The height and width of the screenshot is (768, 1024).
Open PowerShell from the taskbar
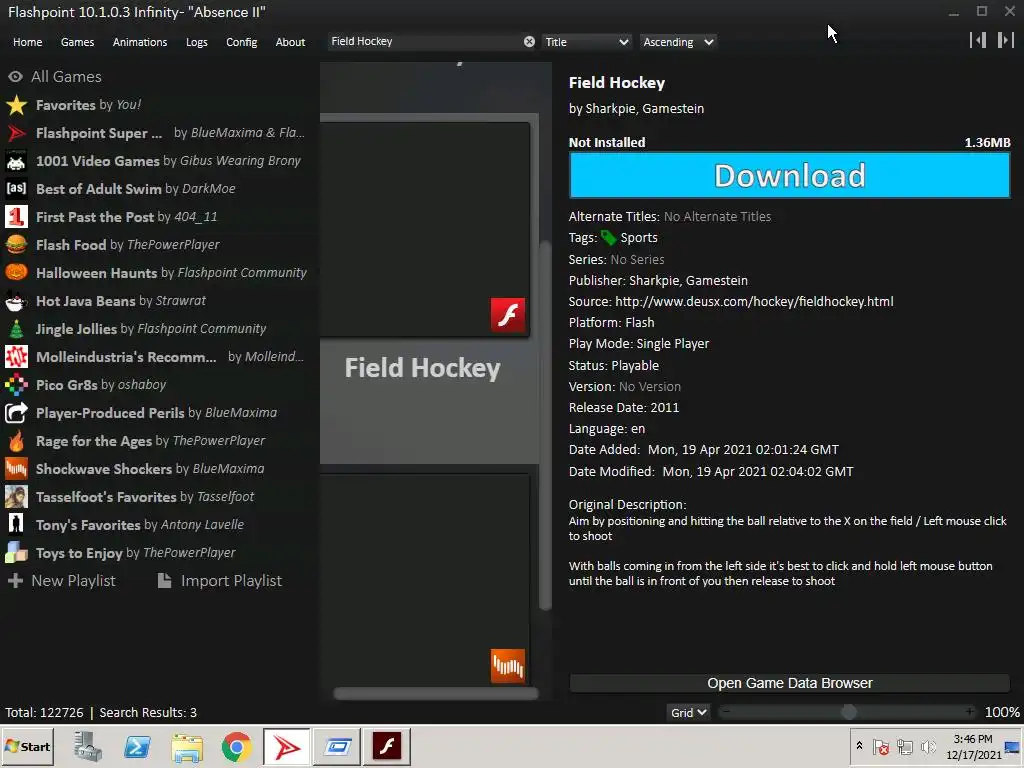tap(137, 746)
